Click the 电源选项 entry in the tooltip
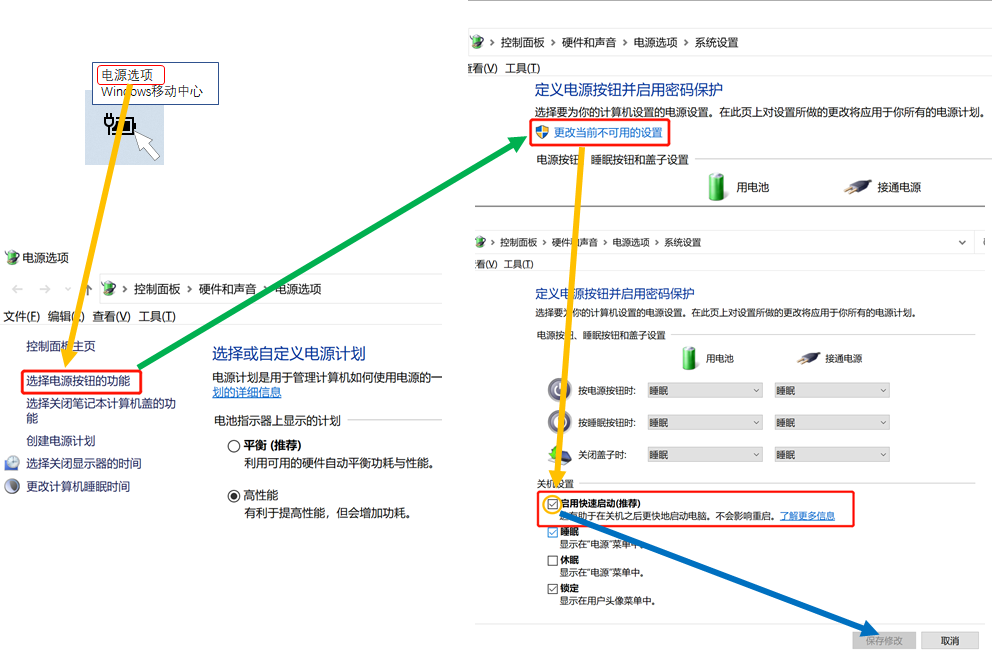This screenshot has width=992, height=657. pos(128,75)
